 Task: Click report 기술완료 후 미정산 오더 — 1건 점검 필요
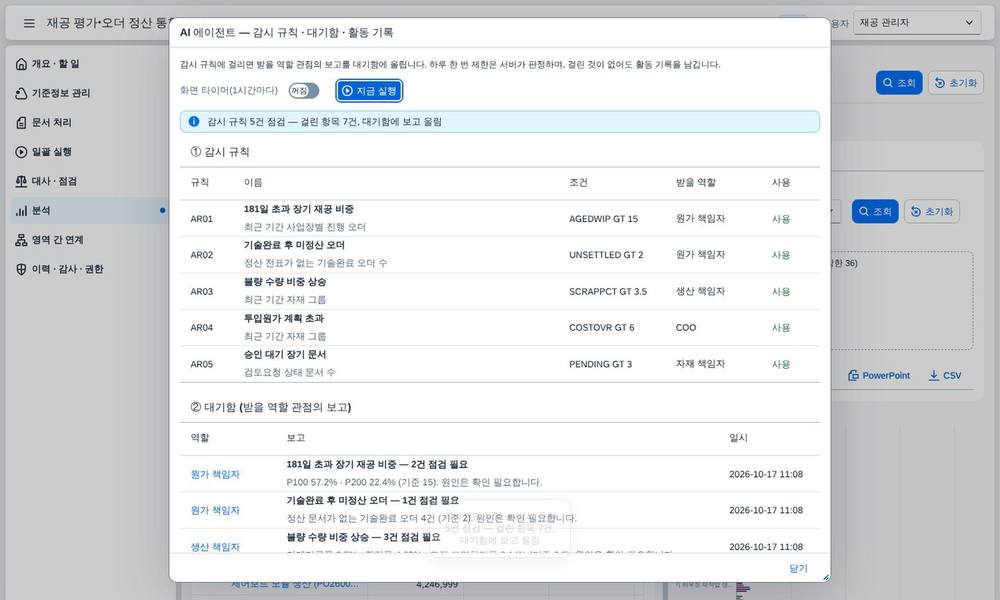pyautogui.click(x=372, y=501)
